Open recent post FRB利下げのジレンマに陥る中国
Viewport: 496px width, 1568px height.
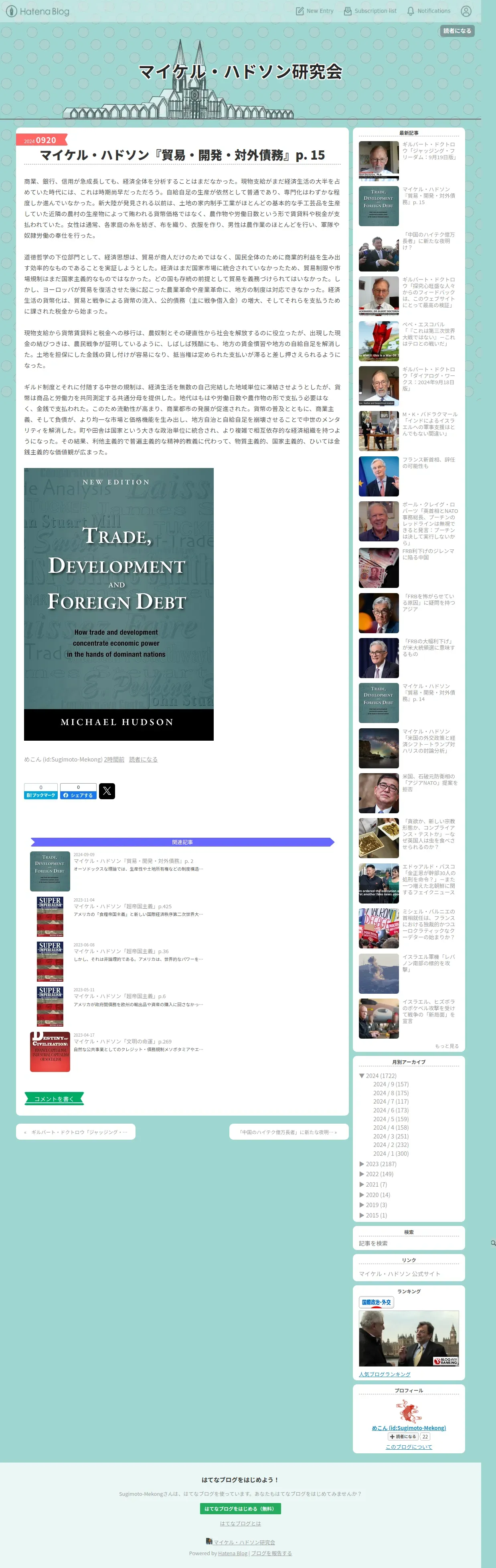tap(428, 554)
